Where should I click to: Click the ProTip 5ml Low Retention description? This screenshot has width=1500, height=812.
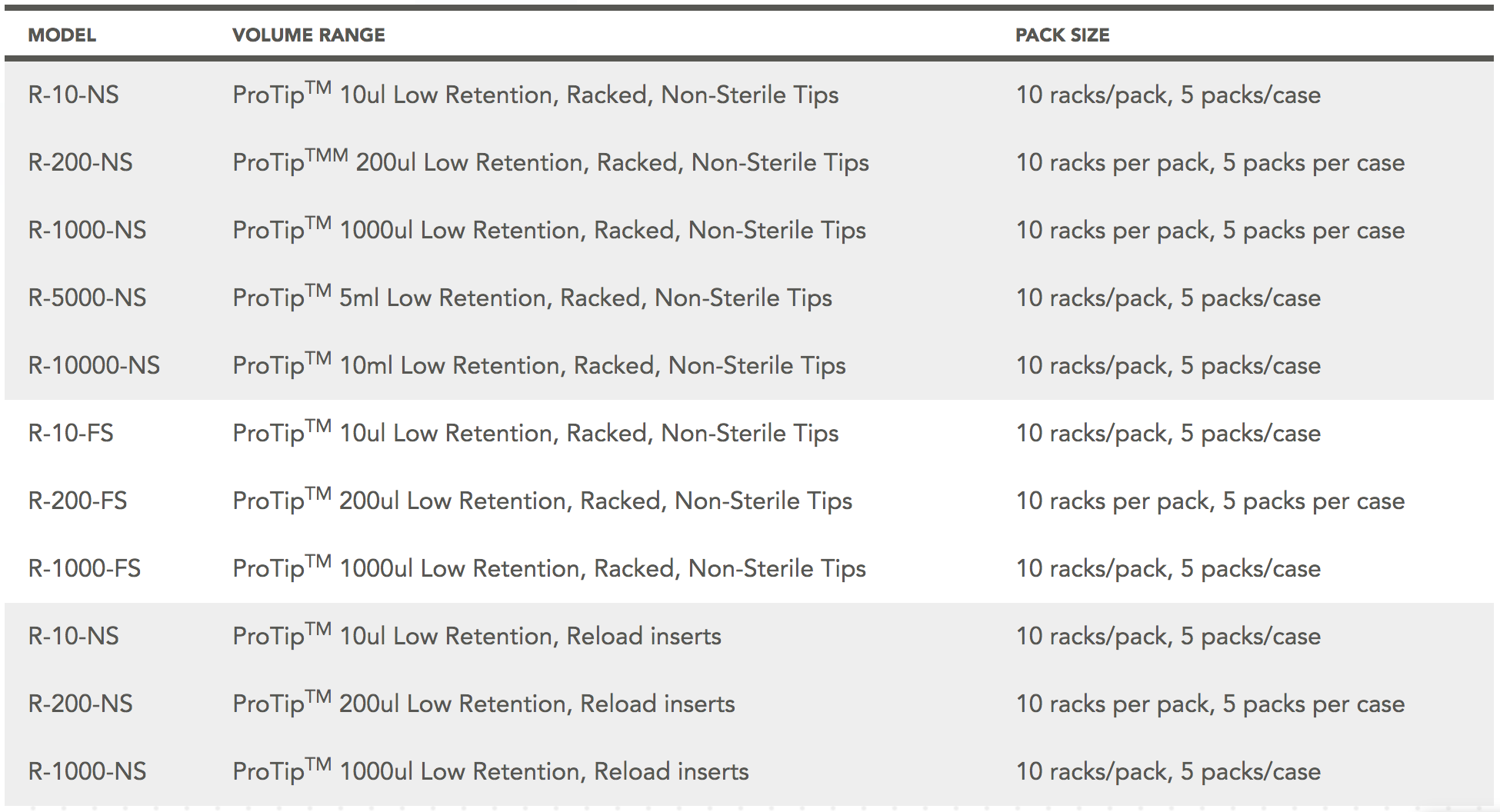532,298
